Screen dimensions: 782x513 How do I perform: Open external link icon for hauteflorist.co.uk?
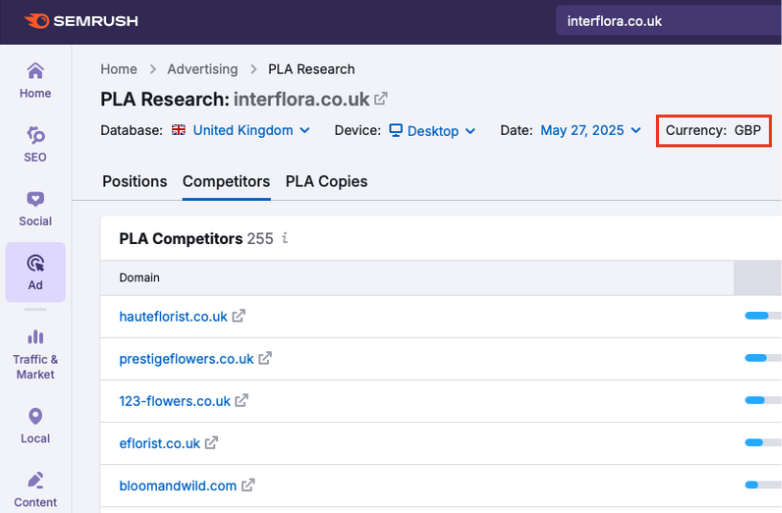pos(239,316)
